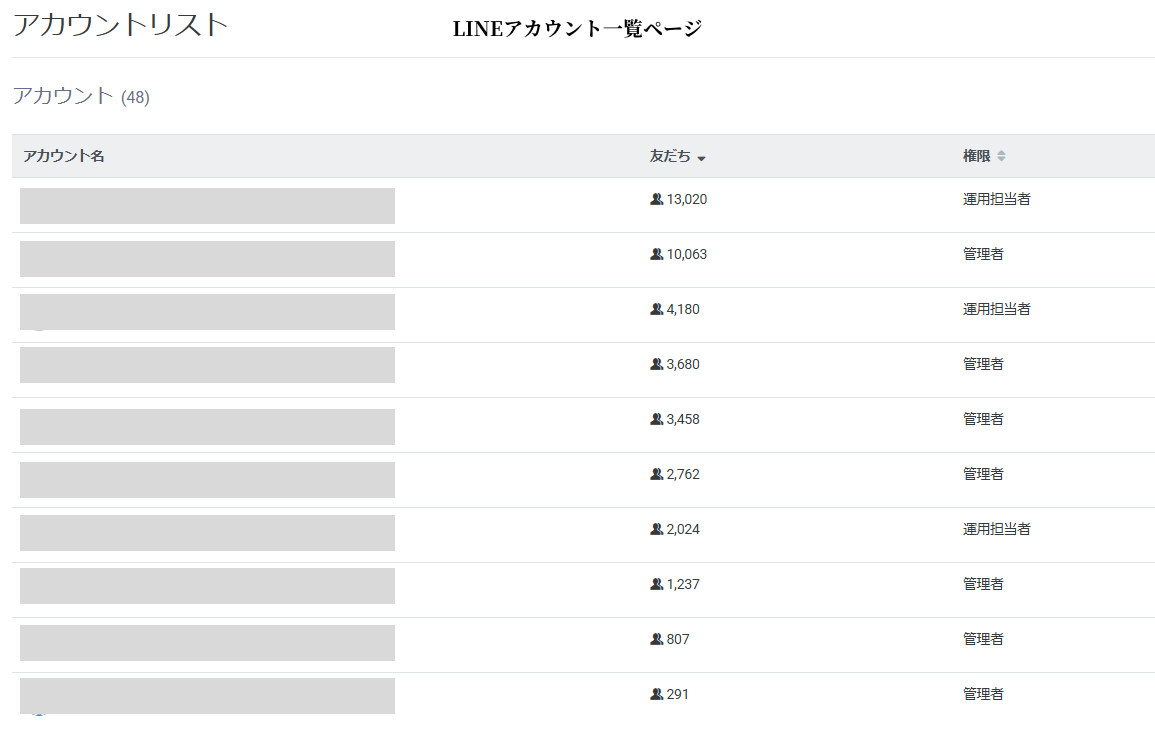Open the account with 13,020 friends
This screenshot has width=1155, height=737.
tap(207, 206)
